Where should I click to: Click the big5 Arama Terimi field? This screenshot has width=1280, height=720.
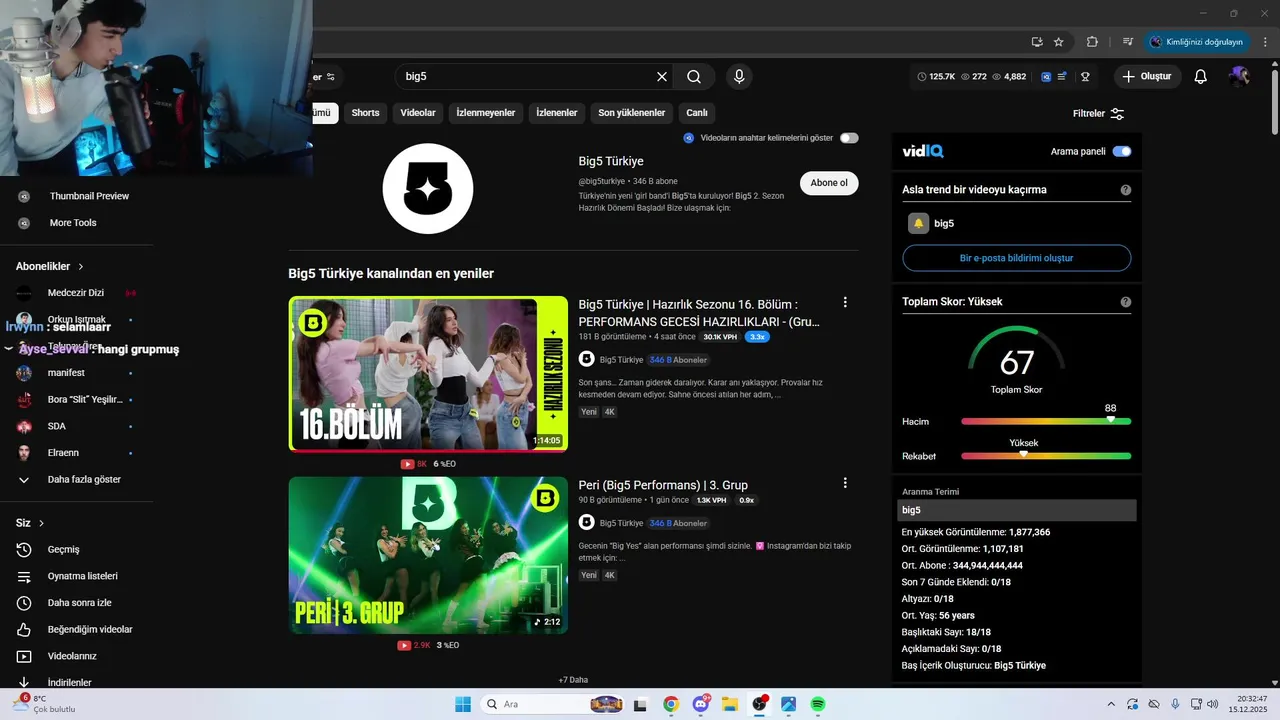click(x=1017, y=510)
